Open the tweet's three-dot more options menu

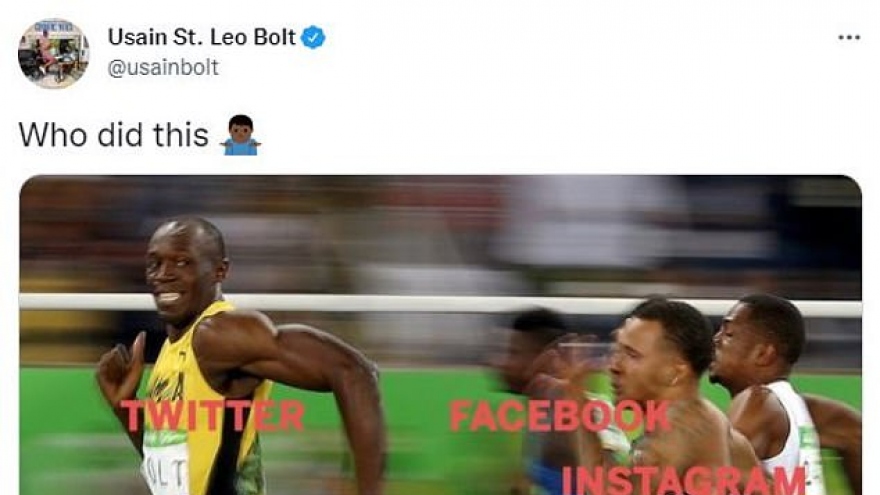coord(849,38)
